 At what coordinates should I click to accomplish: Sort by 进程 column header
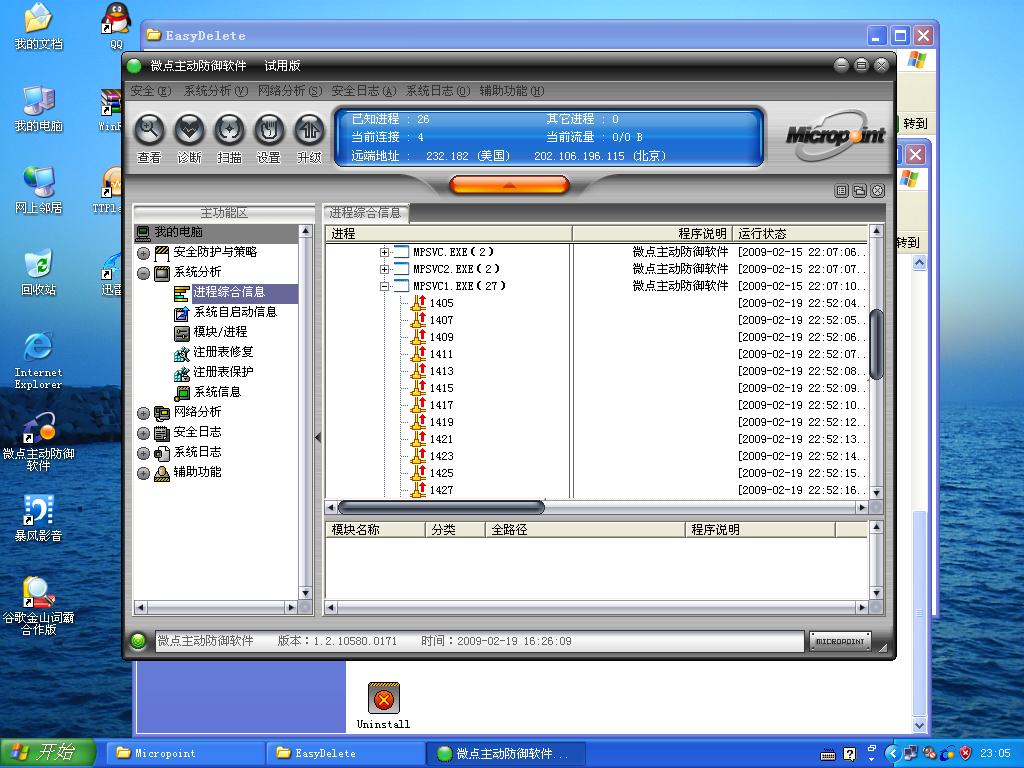[449, 234]
